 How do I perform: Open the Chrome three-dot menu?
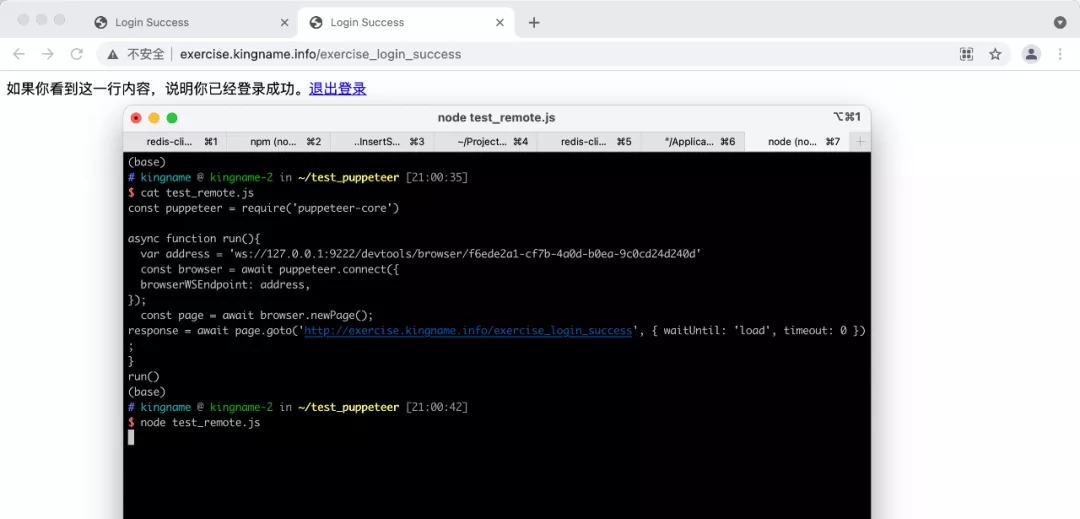(1060, 54)
